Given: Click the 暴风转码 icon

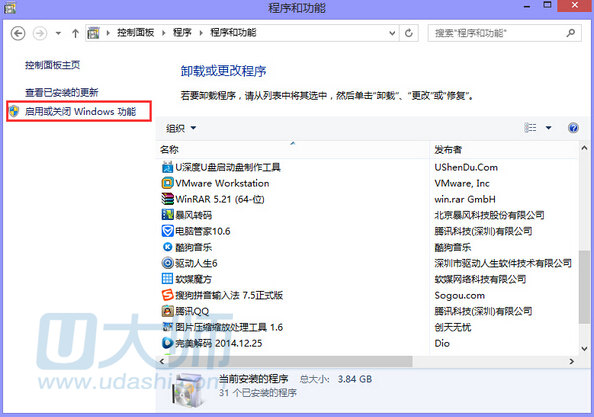Looking at the screenshot, I should point(167,215).
